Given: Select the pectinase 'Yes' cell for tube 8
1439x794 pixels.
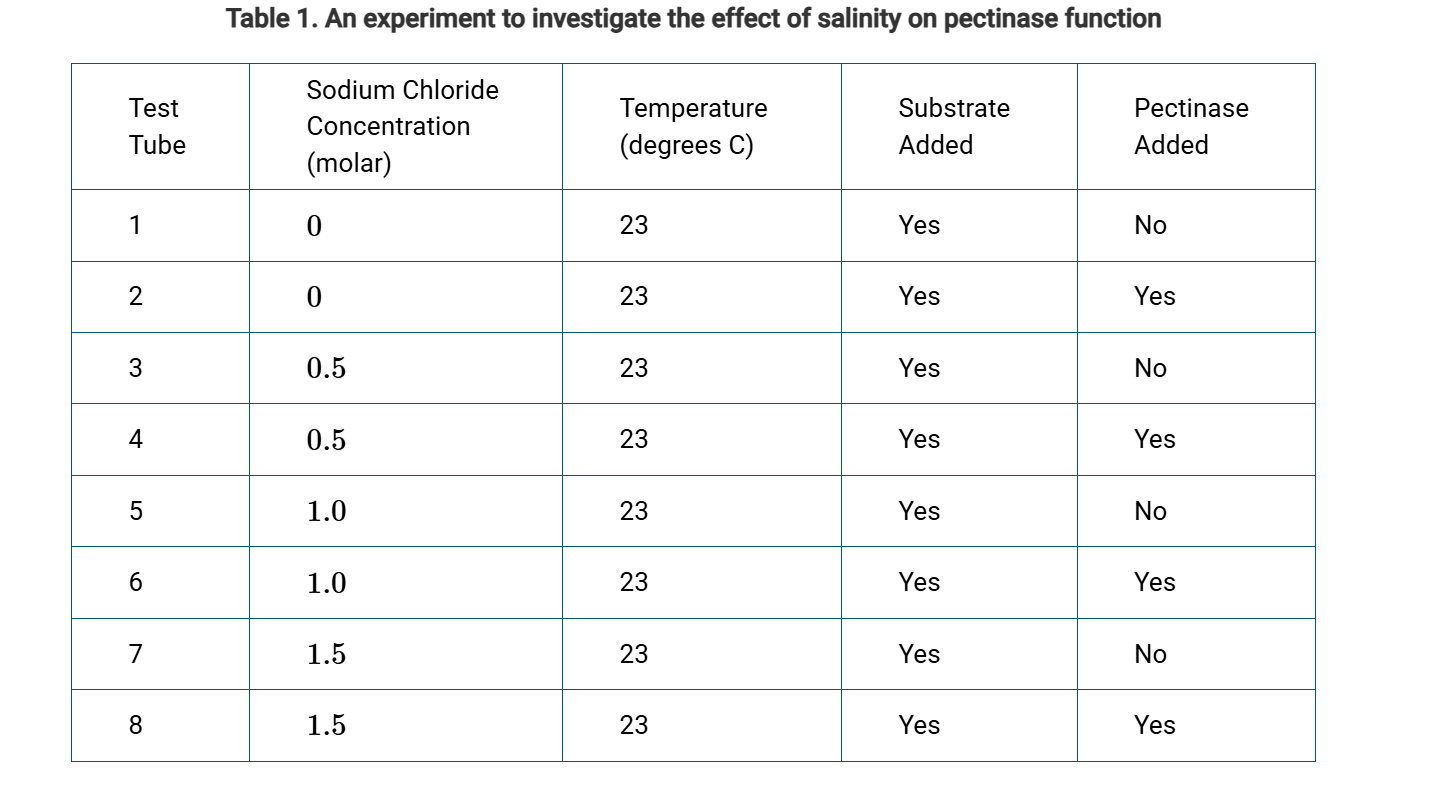Looking at the screenshot, I should pyautogui.click(x=1154, y=726).
